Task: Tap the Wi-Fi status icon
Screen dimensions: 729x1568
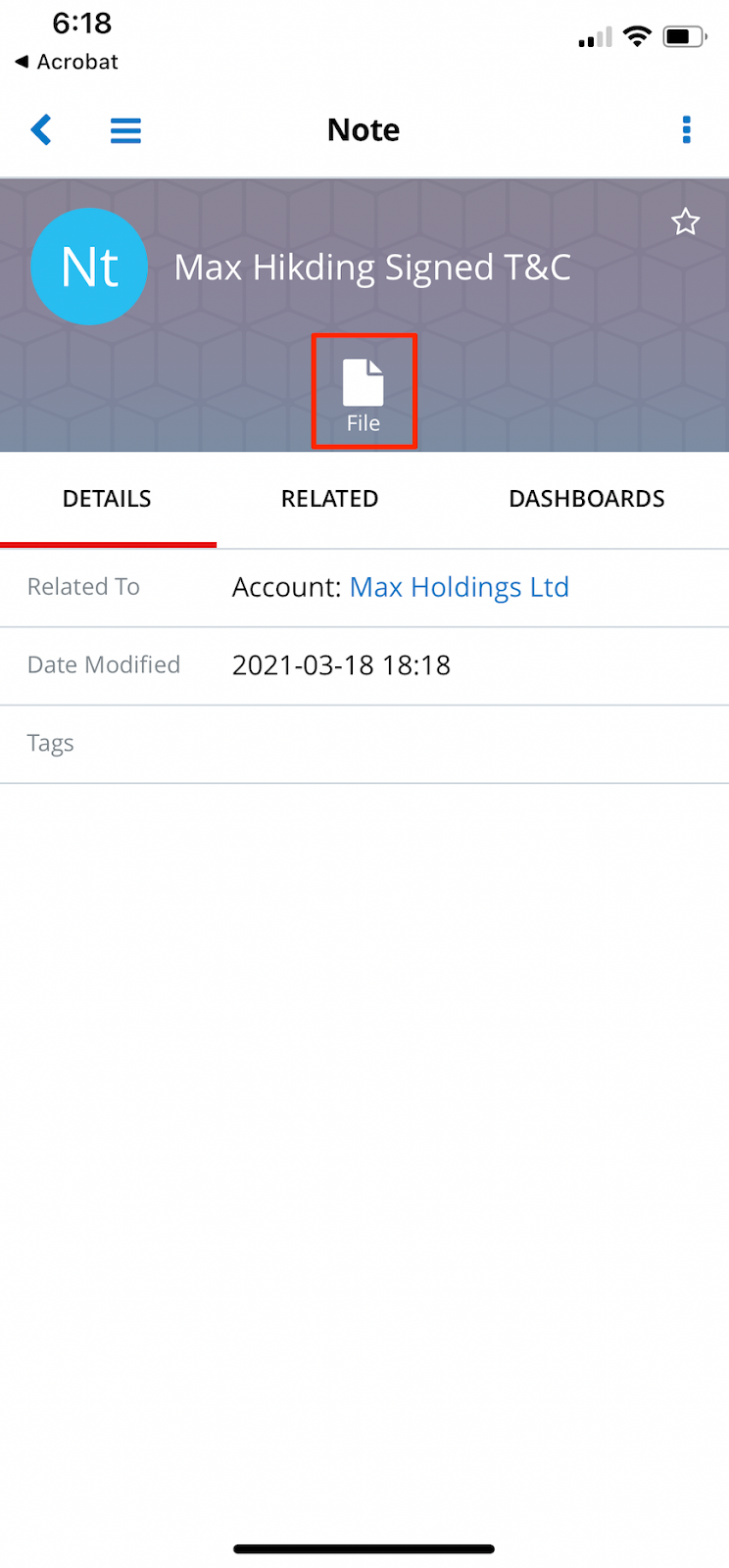Action: coord(637,37)
